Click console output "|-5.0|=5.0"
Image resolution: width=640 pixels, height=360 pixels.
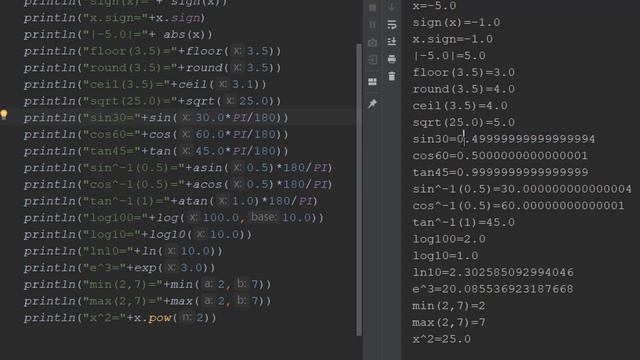449,56
